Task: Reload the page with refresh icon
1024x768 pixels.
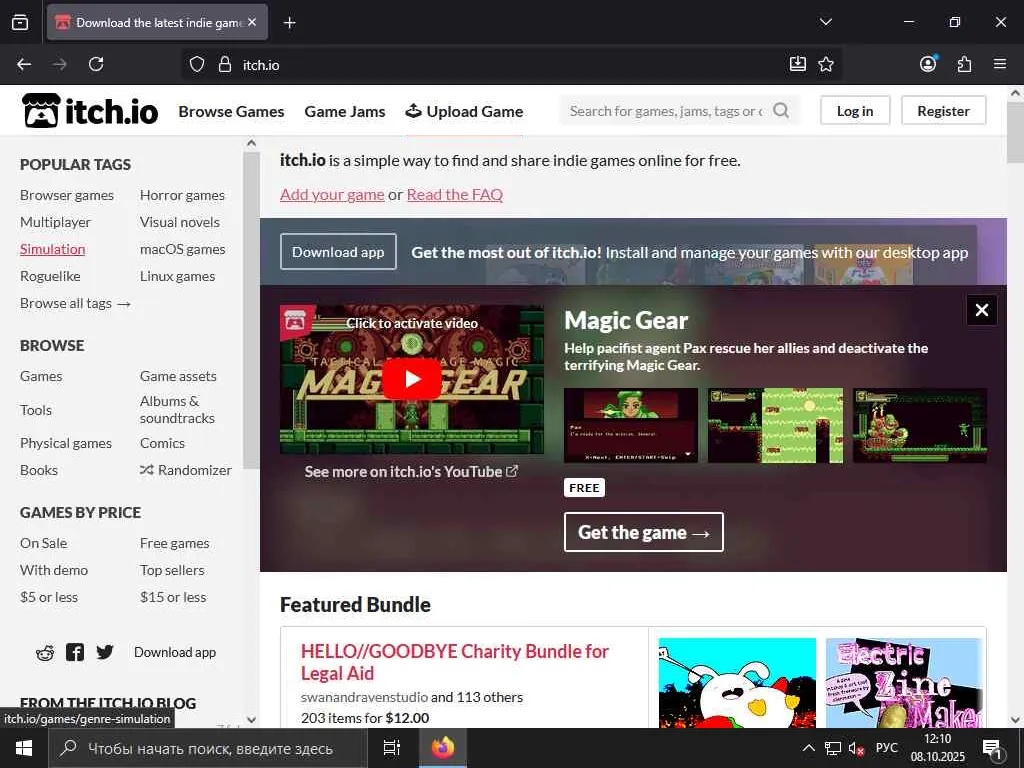Action: (x=96, y=64)
